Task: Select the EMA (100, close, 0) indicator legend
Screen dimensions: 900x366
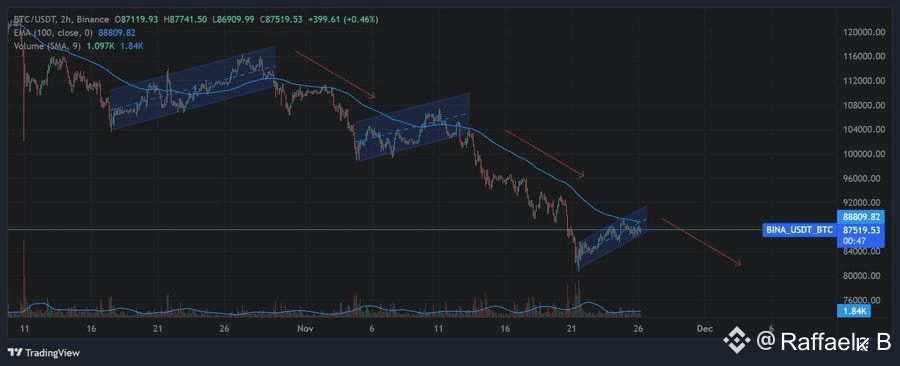Action: 53,33
